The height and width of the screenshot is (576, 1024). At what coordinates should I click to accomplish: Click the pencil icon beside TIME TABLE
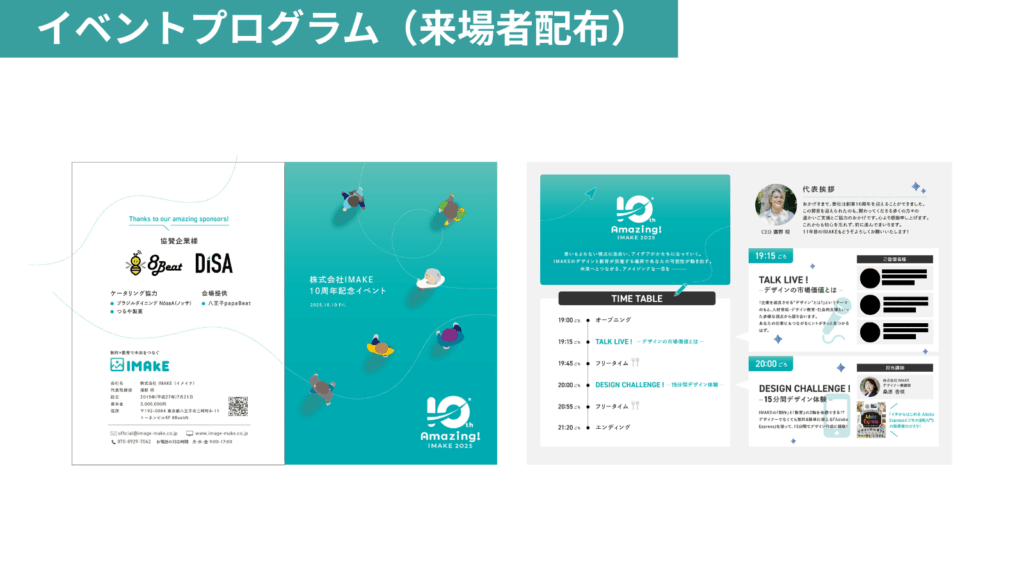click(682, 290)
